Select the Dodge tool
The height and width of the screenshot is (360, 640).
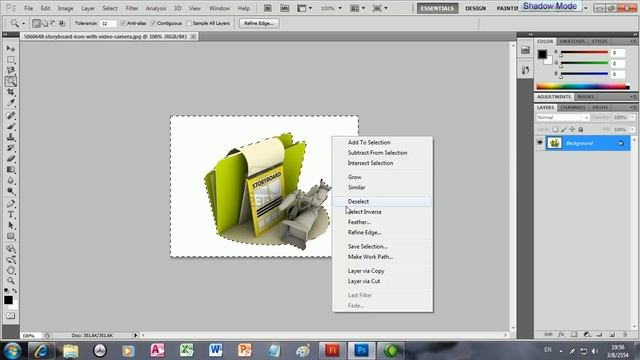coord(11,191)
